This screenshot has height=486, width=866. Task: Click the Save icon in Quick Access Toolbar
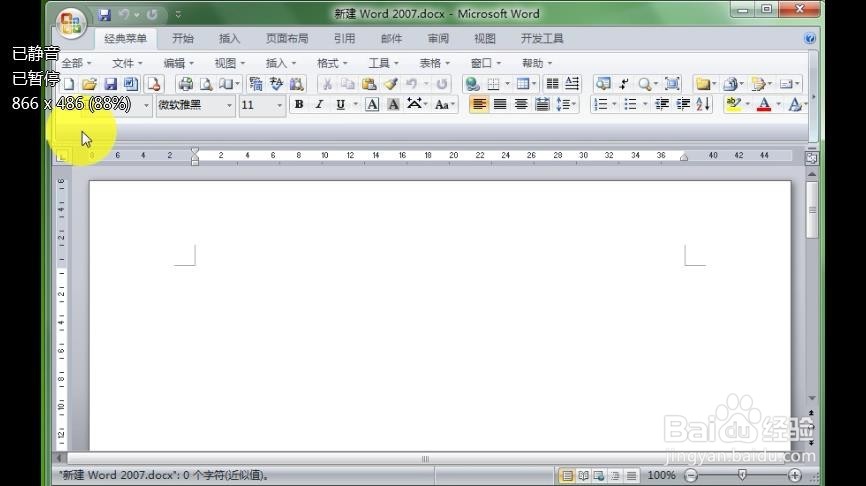pyautogui.click(x=104, y=15)
